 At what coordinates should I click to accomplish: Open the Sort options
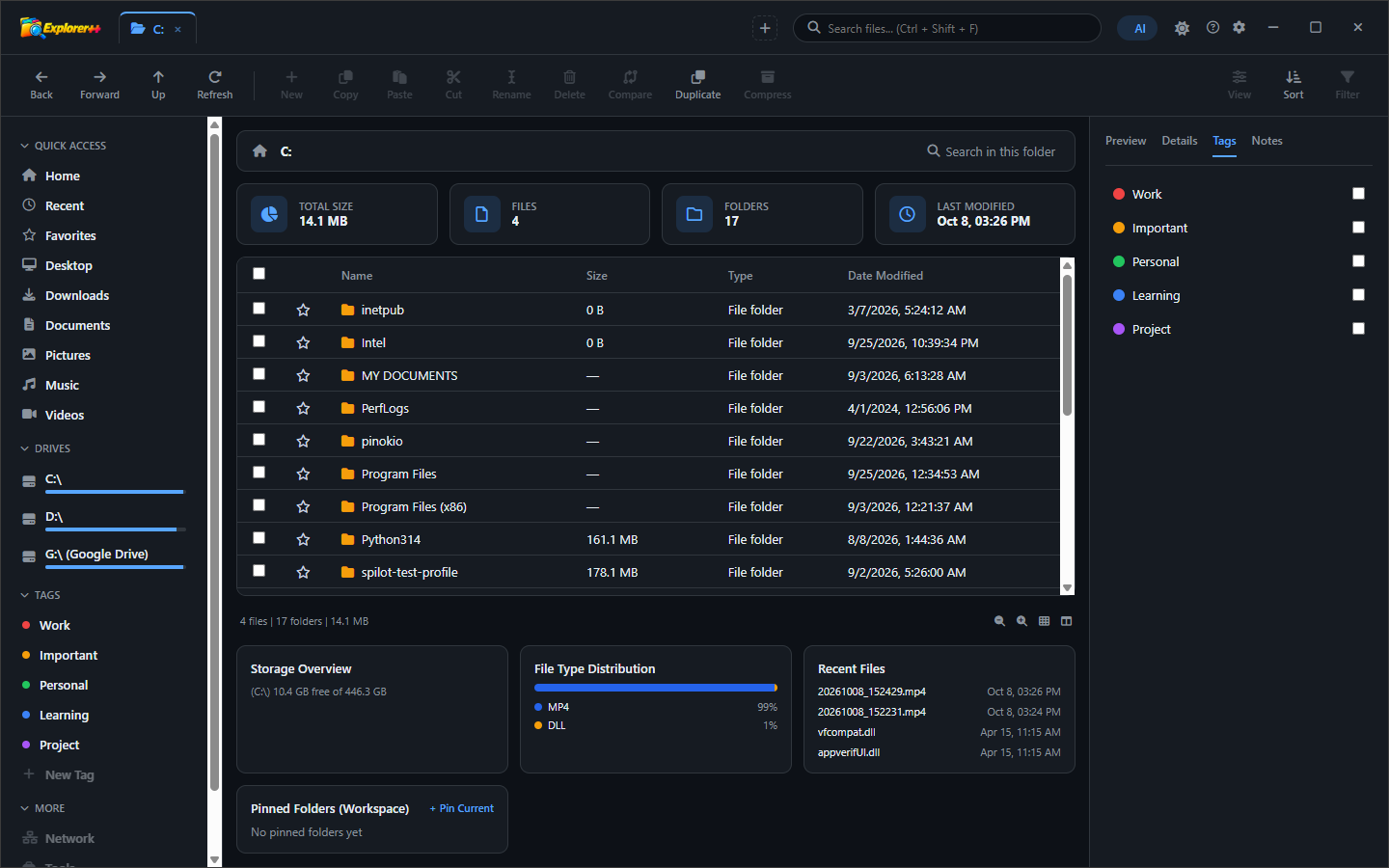coord(1294,85)
